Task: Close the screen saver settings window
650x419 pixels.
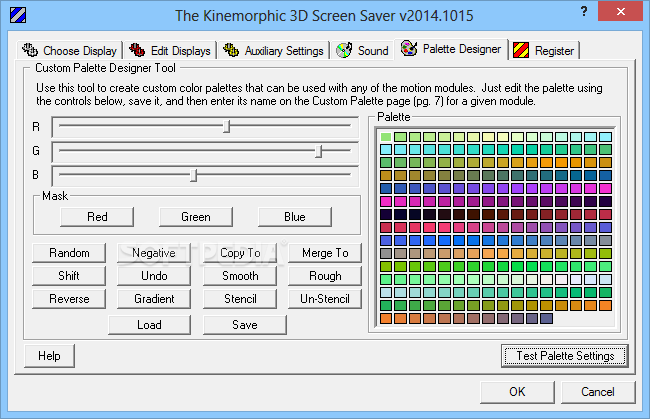Action: click(x=621, y=11)
